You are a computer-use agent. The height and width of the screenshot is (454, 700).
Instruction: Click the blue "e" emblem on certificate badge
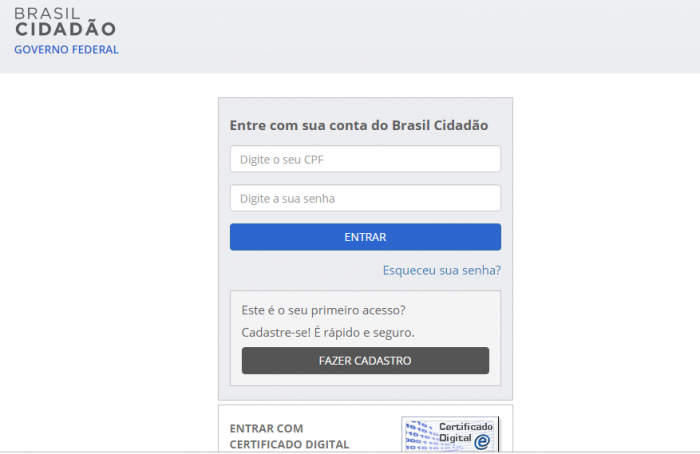coord(482,442)
